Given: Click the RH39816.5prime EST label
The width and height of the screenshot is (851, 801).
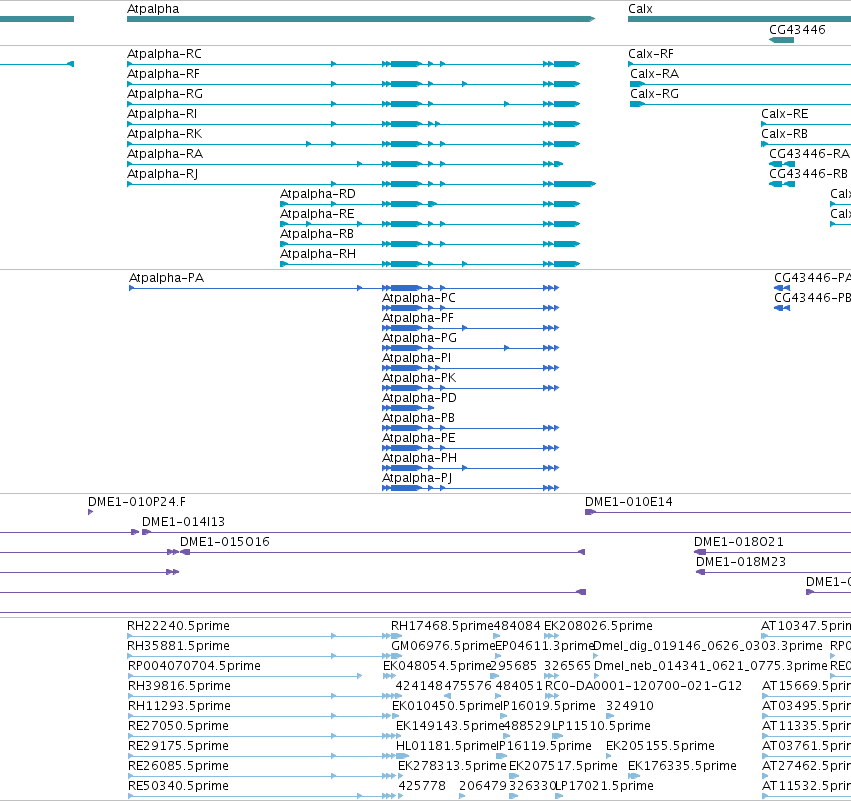Looking at the screenshot, I should [x=179, y=686].
